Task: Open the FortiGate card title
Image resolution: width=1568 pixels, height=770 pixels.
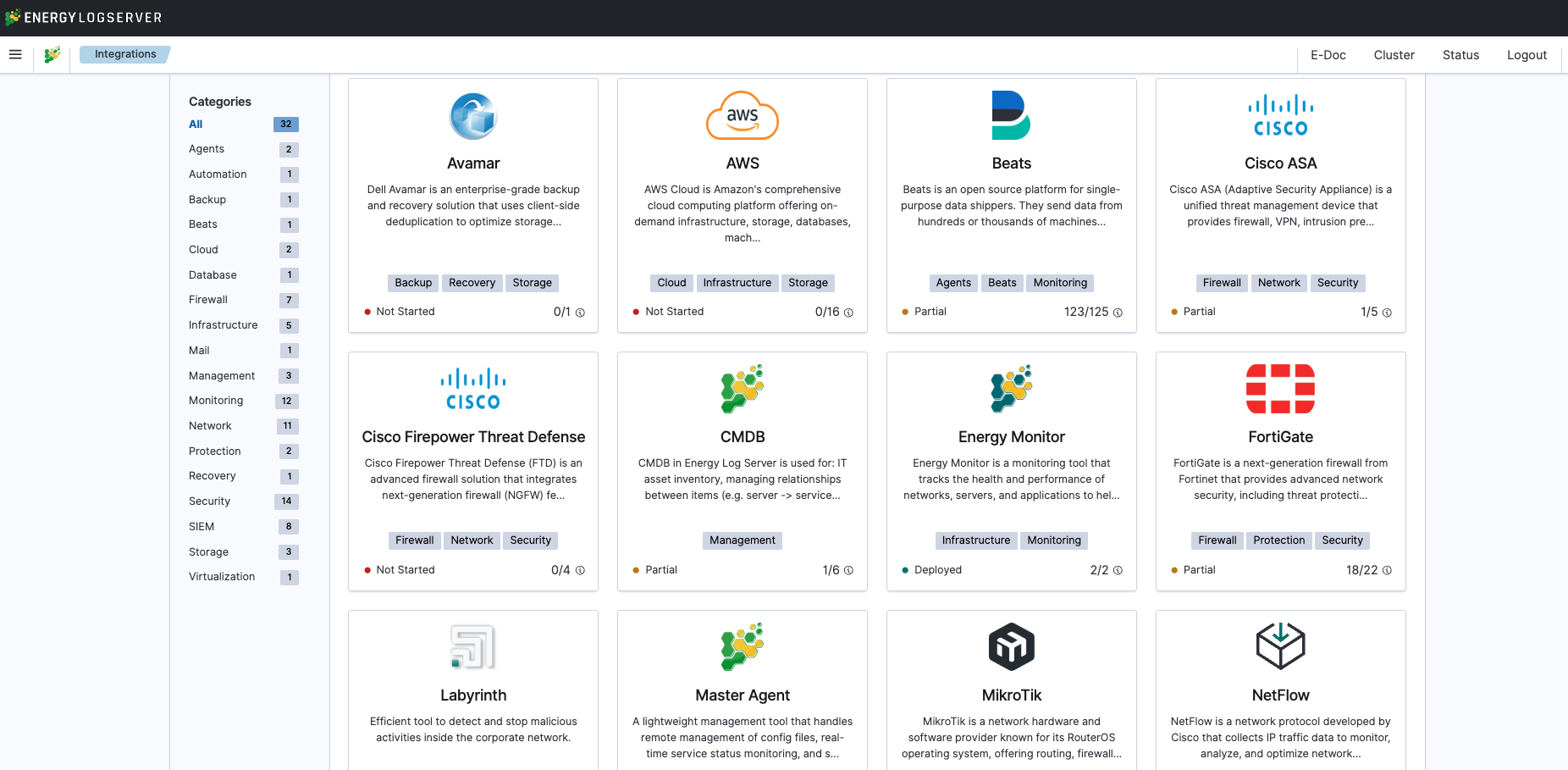Action: tap(1281, 437)
